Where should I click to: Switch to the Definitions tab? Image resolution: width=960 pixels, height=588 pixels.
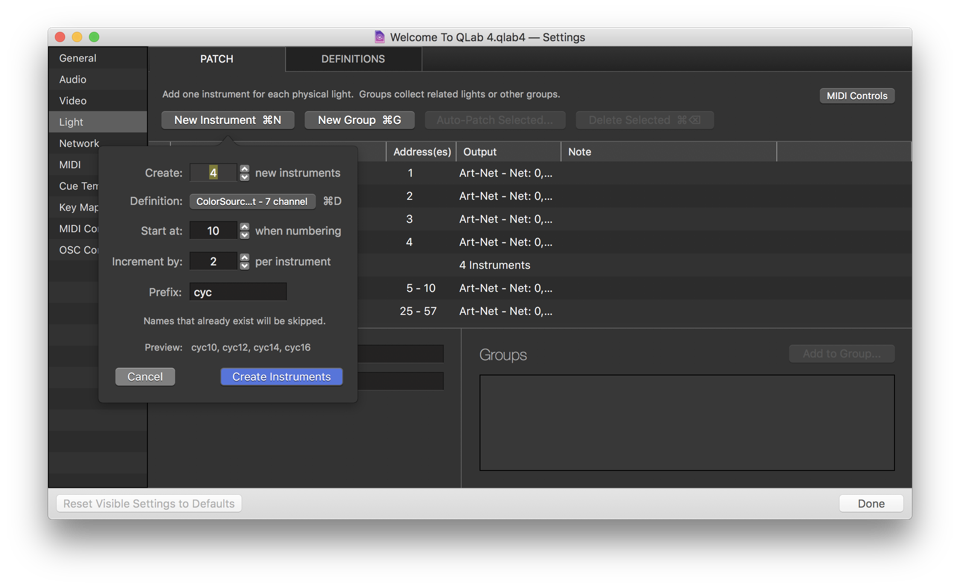pos(353,59)
